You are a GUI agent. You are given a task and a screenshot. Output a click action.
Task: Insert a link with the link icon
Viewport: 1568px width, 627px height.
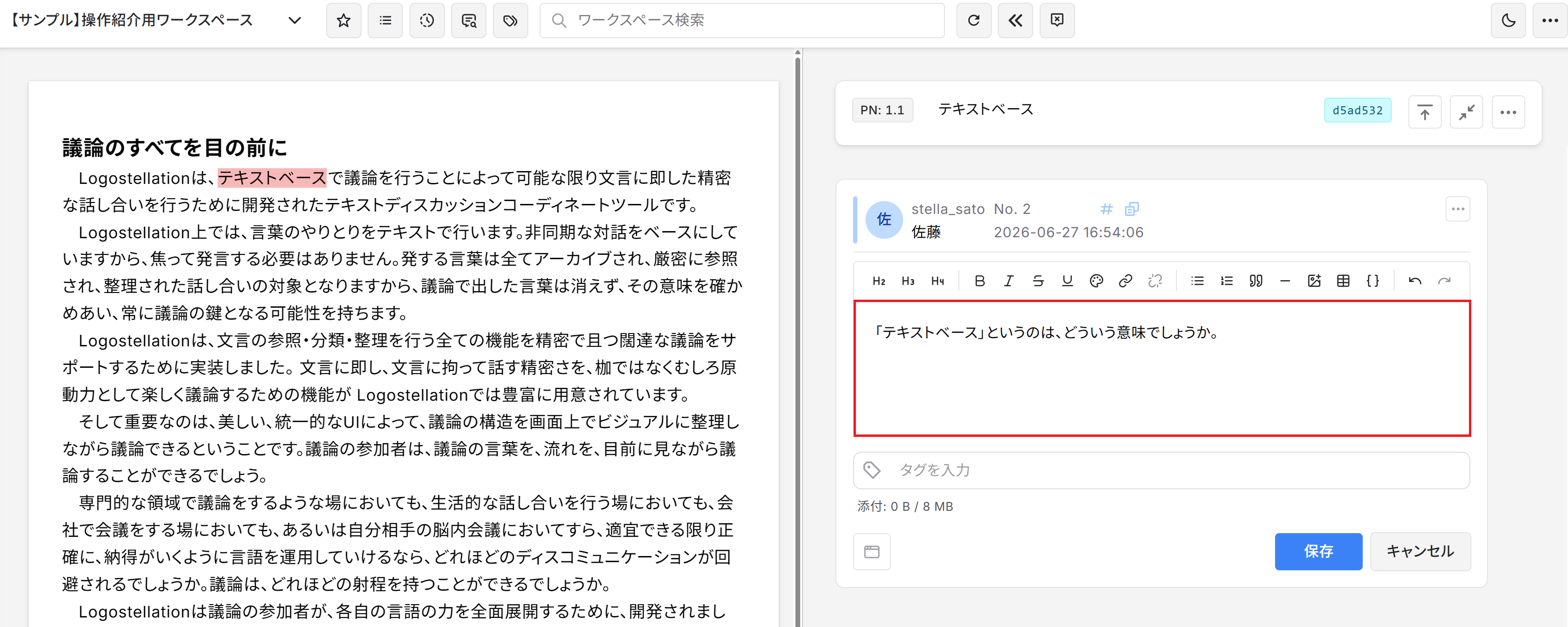point(1126,281)
